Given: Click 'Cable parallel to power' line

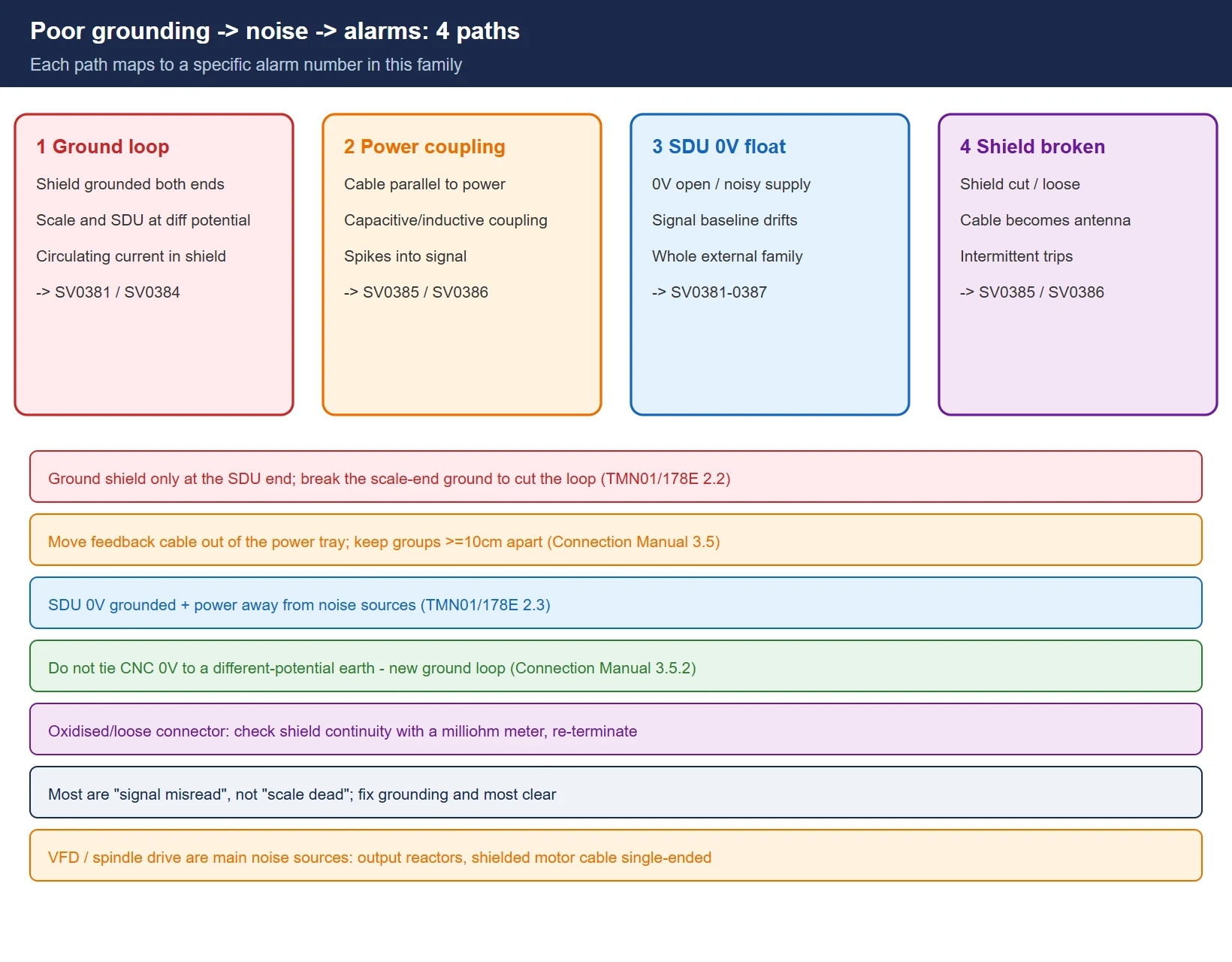Looking at the screenshot, I should click(x=424, y=184).
